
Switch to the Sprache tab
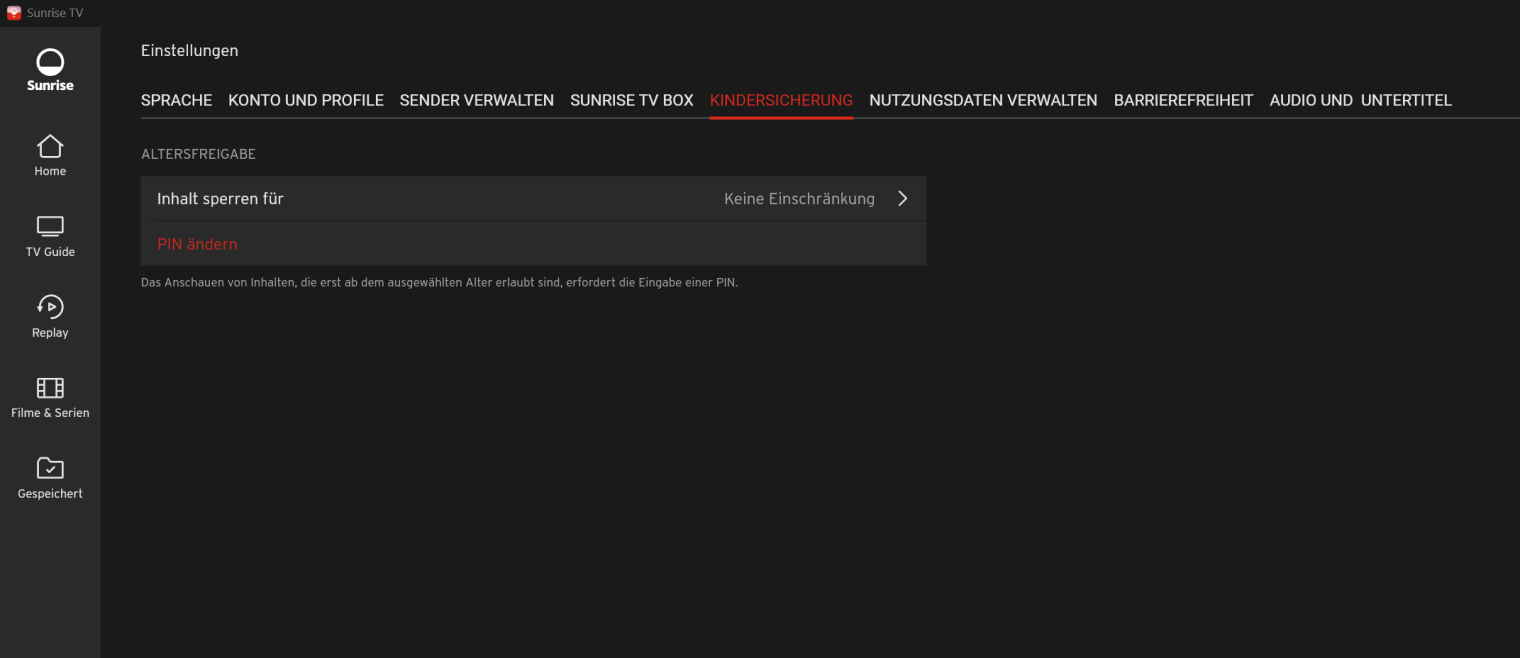pos(176,100)
